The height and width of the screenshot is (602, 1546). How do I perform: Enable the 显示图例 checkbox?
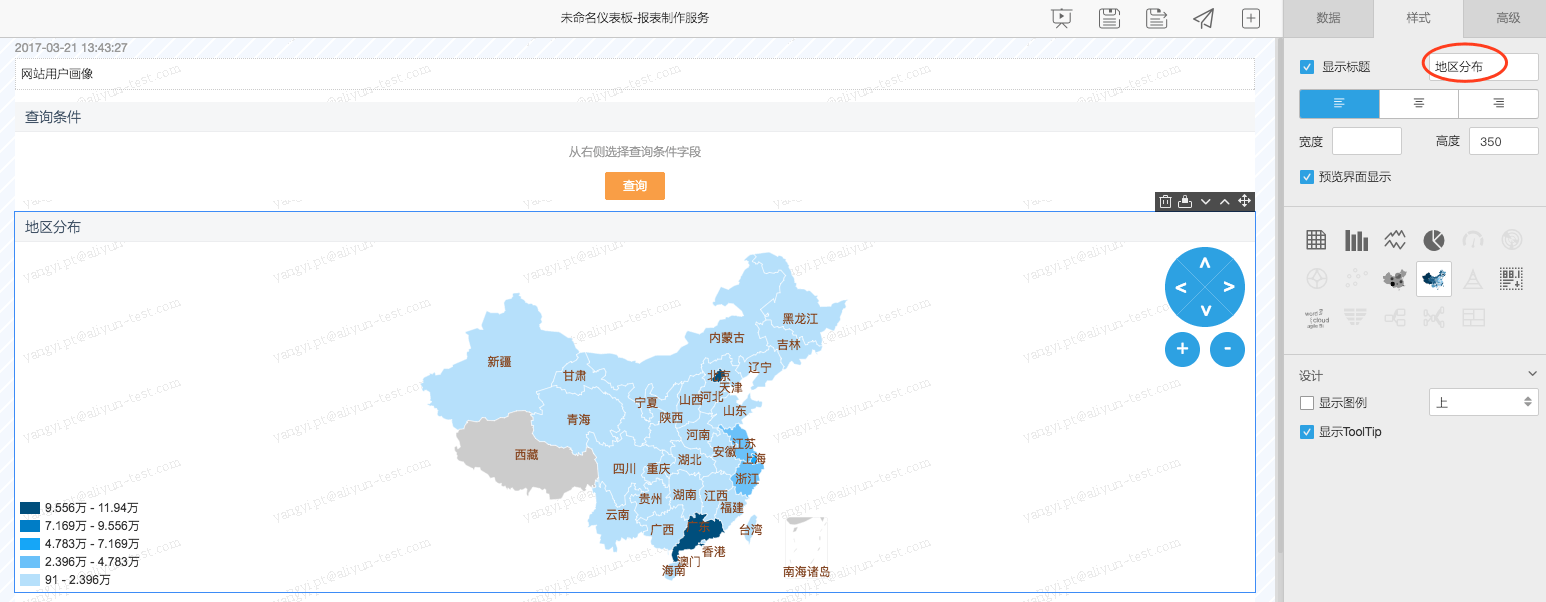[1307, 402]
